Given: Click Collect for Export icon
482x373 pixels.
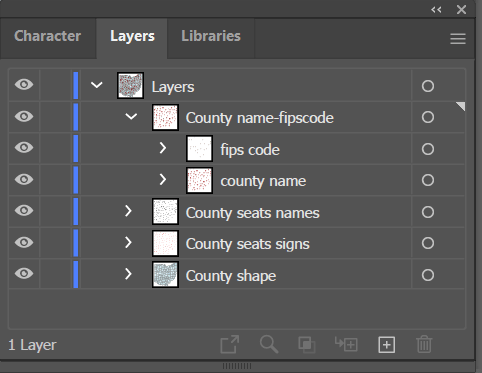Looking at the screenshot, I should click(x=230, y=344).
